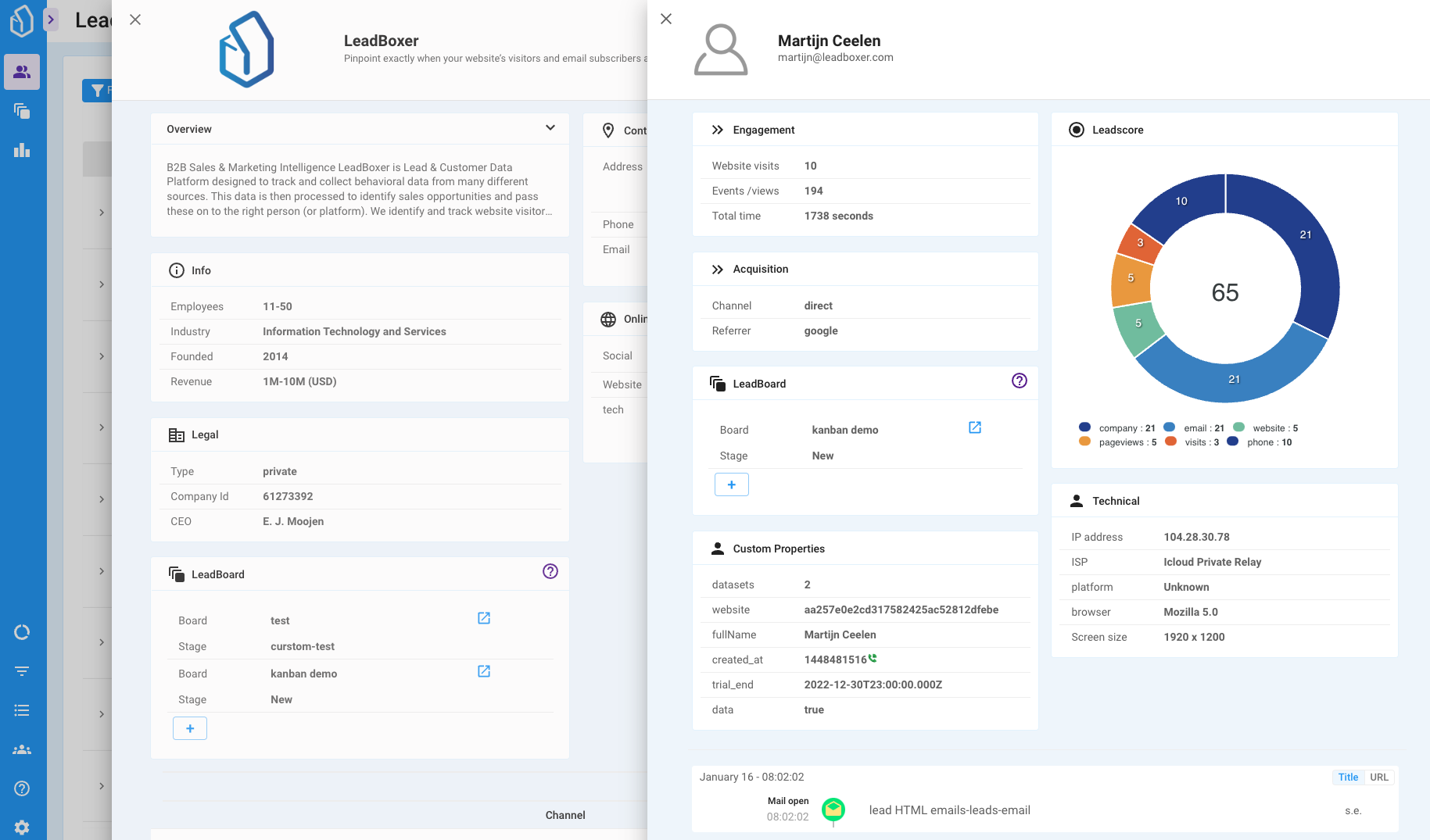Open the leads people icon in sidebar
The image size is (1430, 840).
click(x=22, y=72)
